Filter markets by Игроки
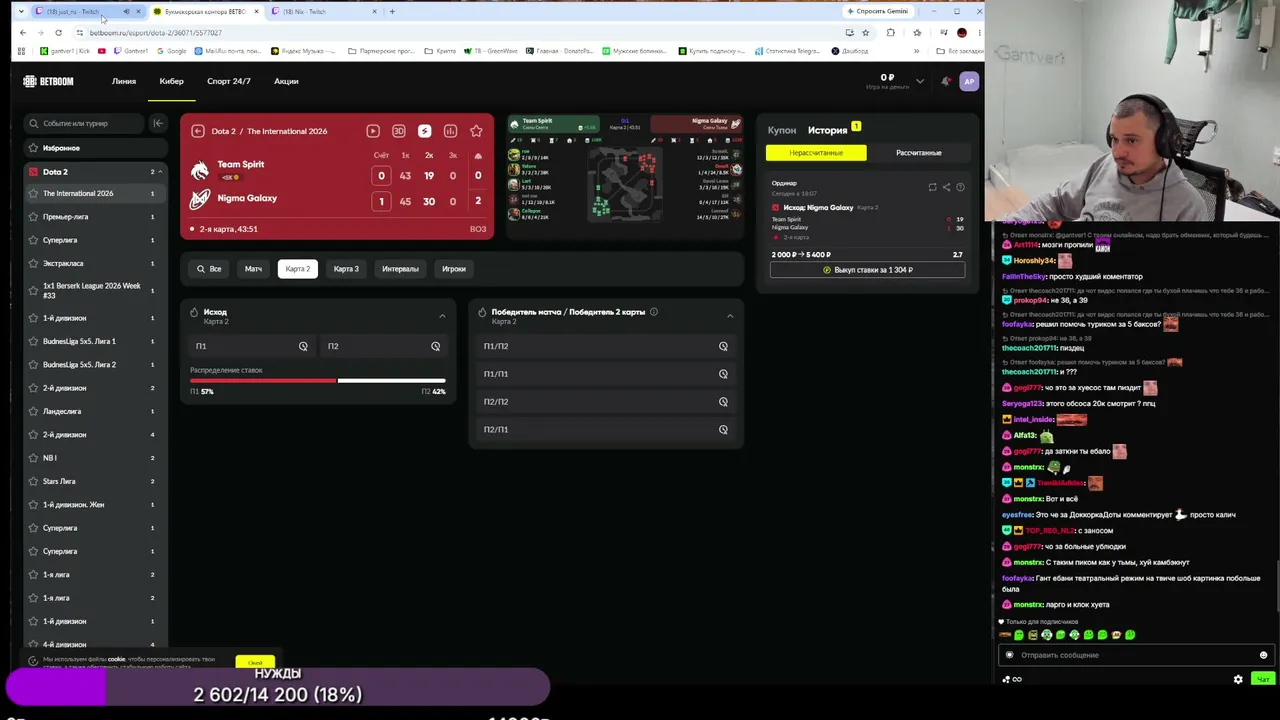The height and width of the screenshot is (720, 1280). [454, 269]
